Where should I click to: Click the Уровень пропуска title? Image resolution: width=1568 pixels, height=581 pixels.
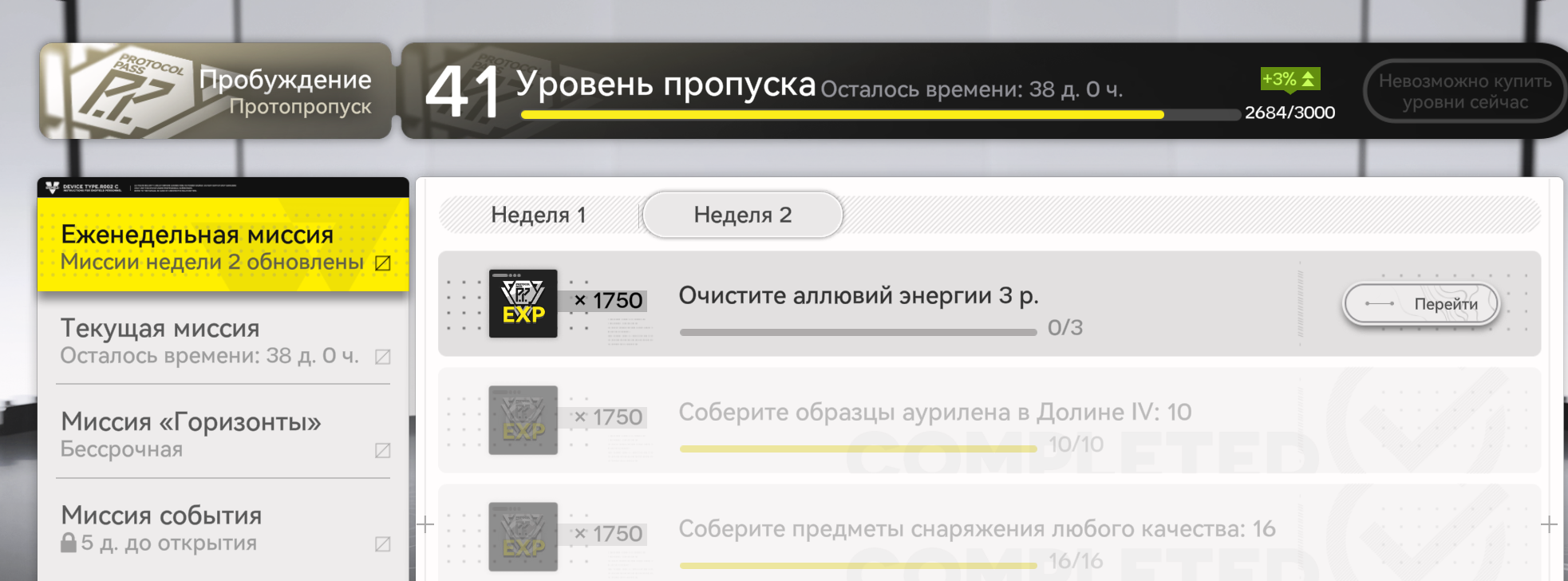tap(666, 83)
